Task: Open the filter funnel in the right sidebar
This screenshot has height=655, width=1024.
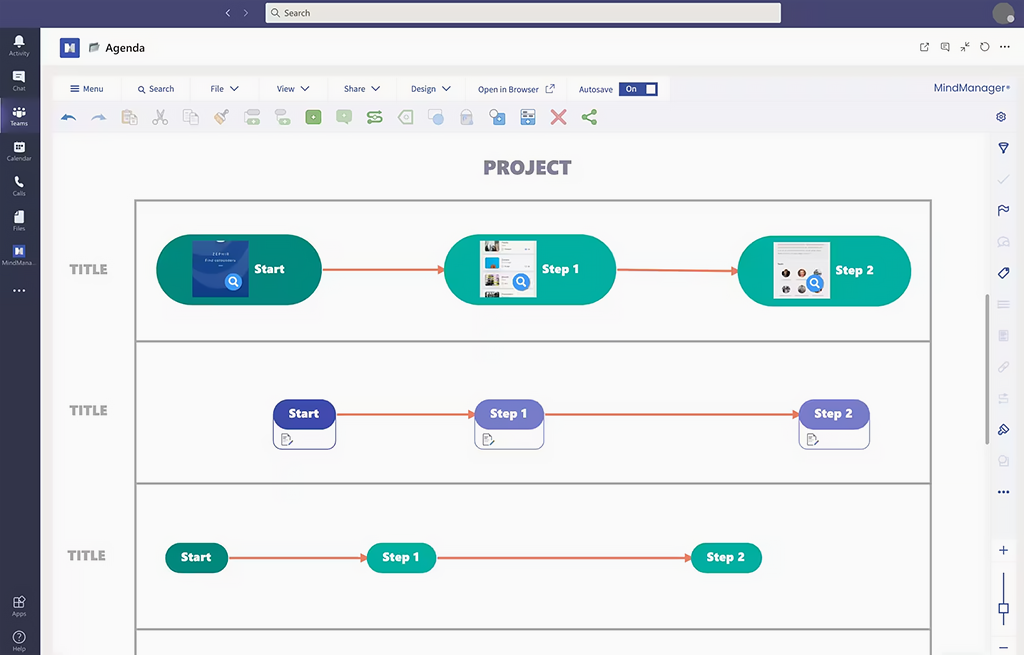Action: tap(1003, 148)
